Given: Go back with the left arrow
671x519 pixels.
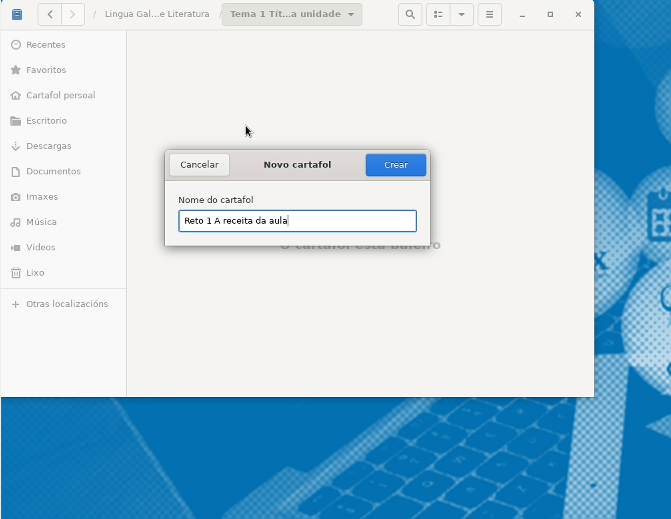Looking at the screenshot, I should [x=50, y=15].
